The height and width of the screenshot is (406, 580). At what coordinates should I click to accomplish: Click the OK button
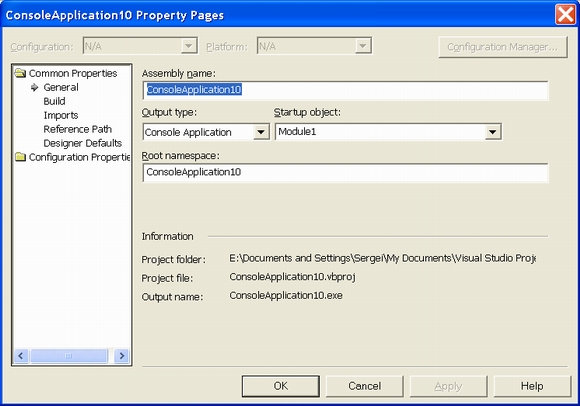[281, 386]
